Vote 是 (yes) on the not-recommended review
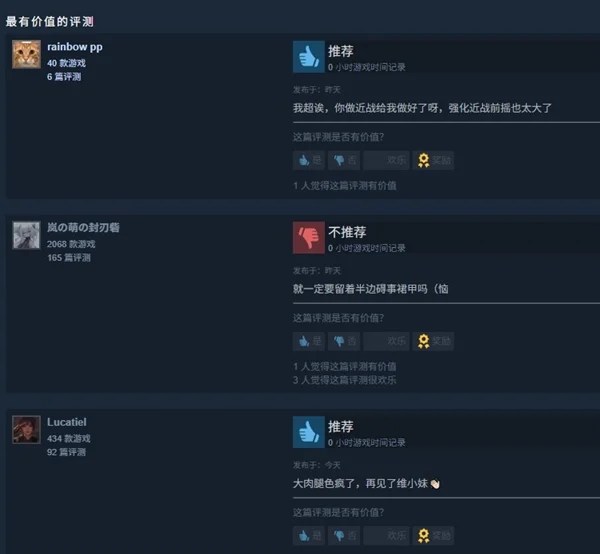The height and width of the screenshot is (554, 600). click(309, 341)
